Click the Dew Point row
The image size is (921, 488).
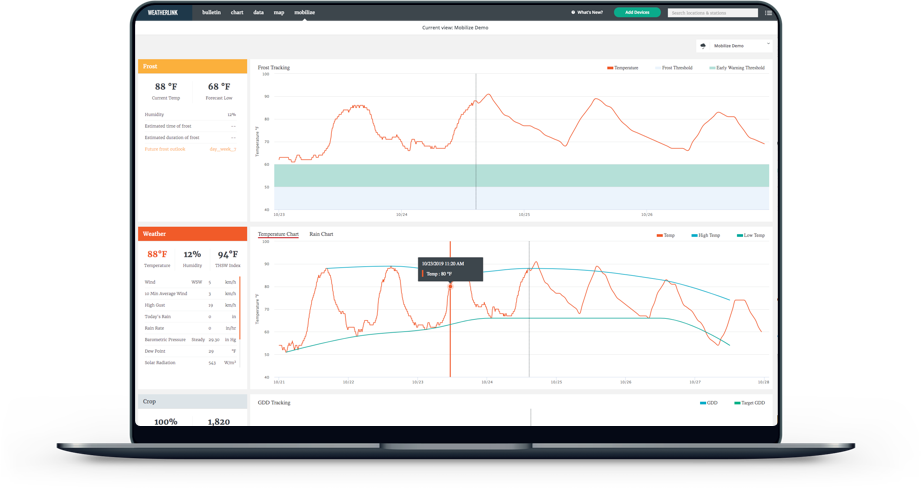click(x=190, y=351)
